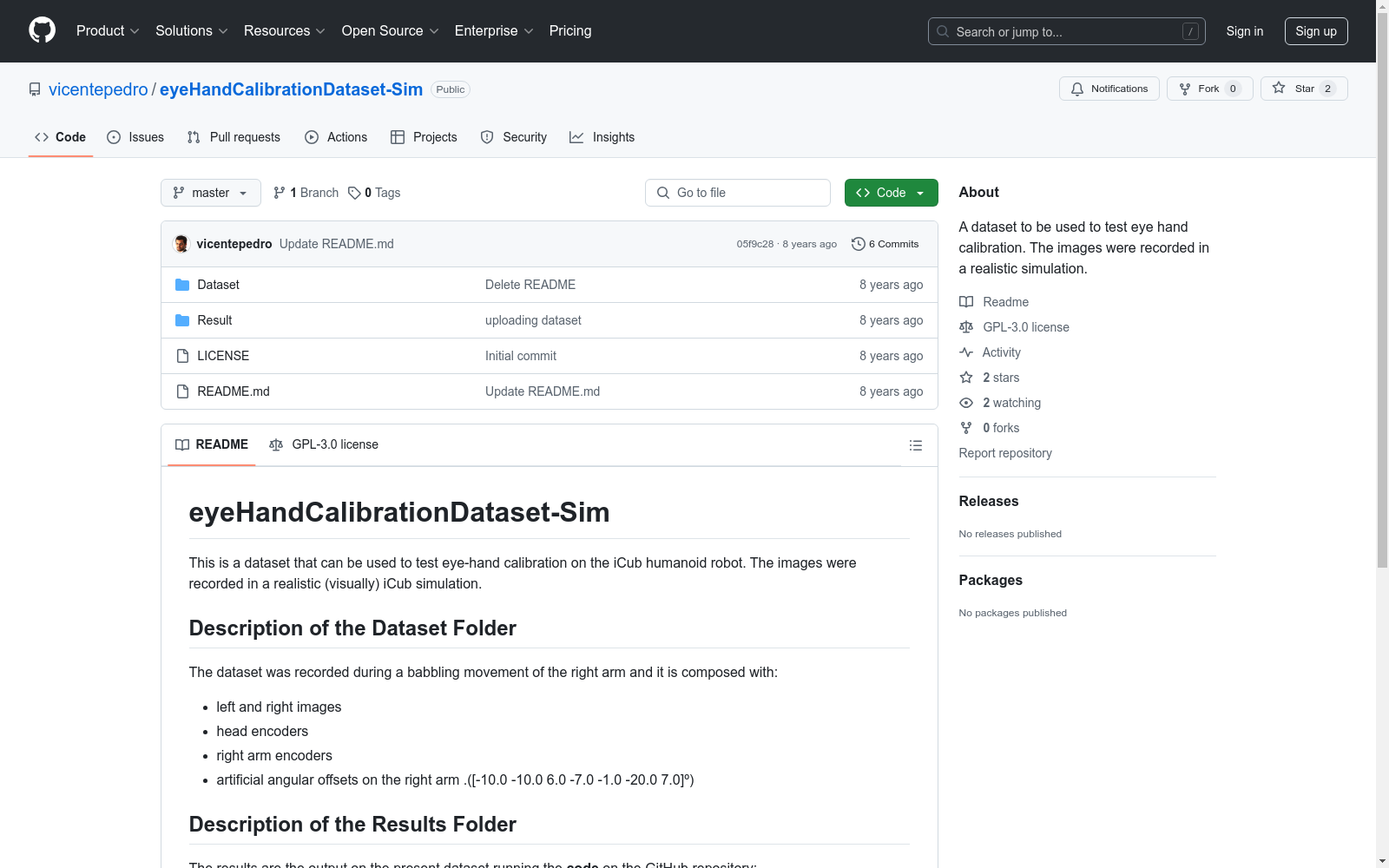Click the star icon beside 2 stars
The width and height of the screenshot is (1389, 868).
966,378
